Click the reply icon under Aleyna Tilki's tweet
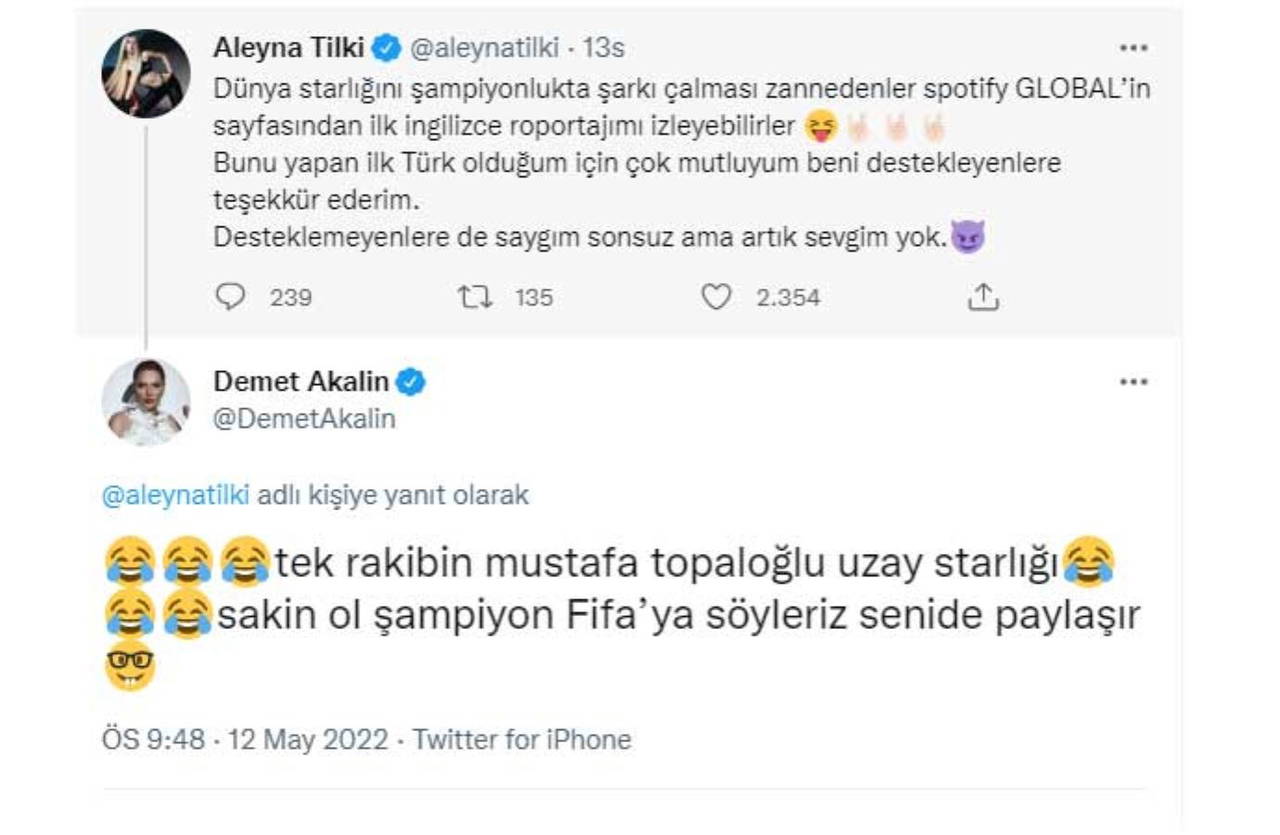Screen dimensions: 1280x835 231,297
